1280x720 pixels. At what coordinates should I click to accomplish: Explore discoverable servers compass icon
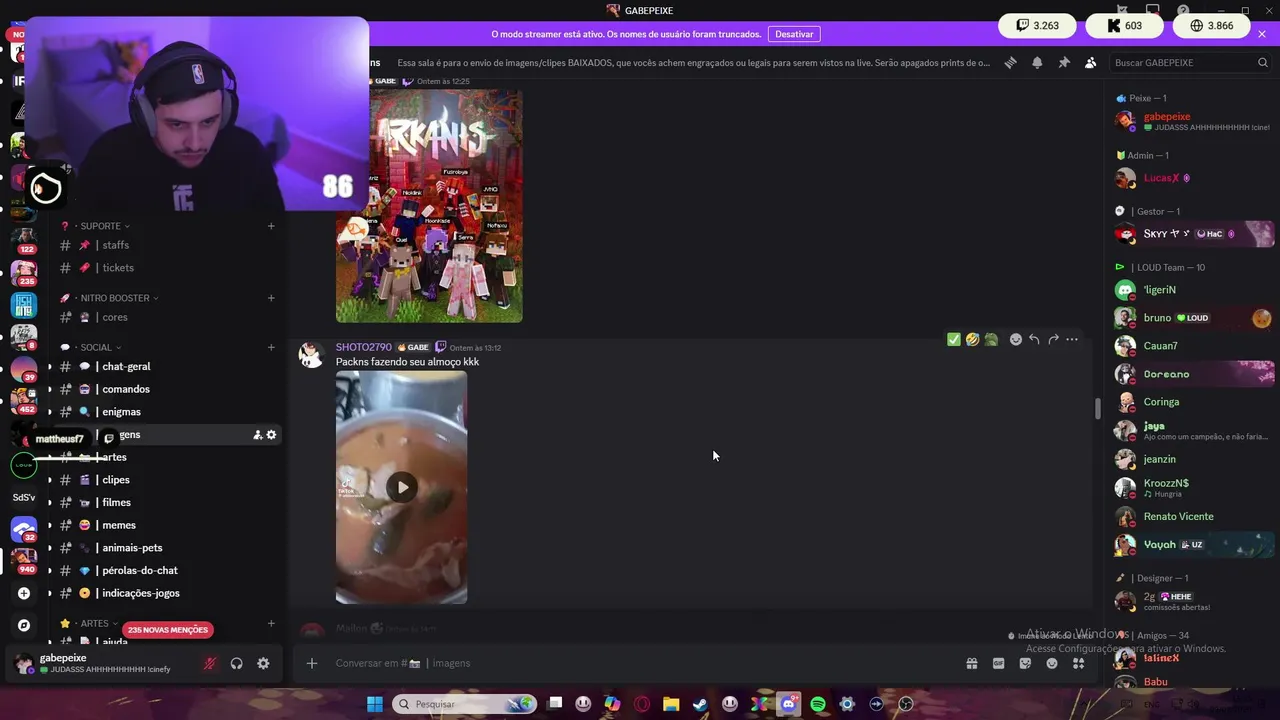pyautogui.click(x=24, y=625)
